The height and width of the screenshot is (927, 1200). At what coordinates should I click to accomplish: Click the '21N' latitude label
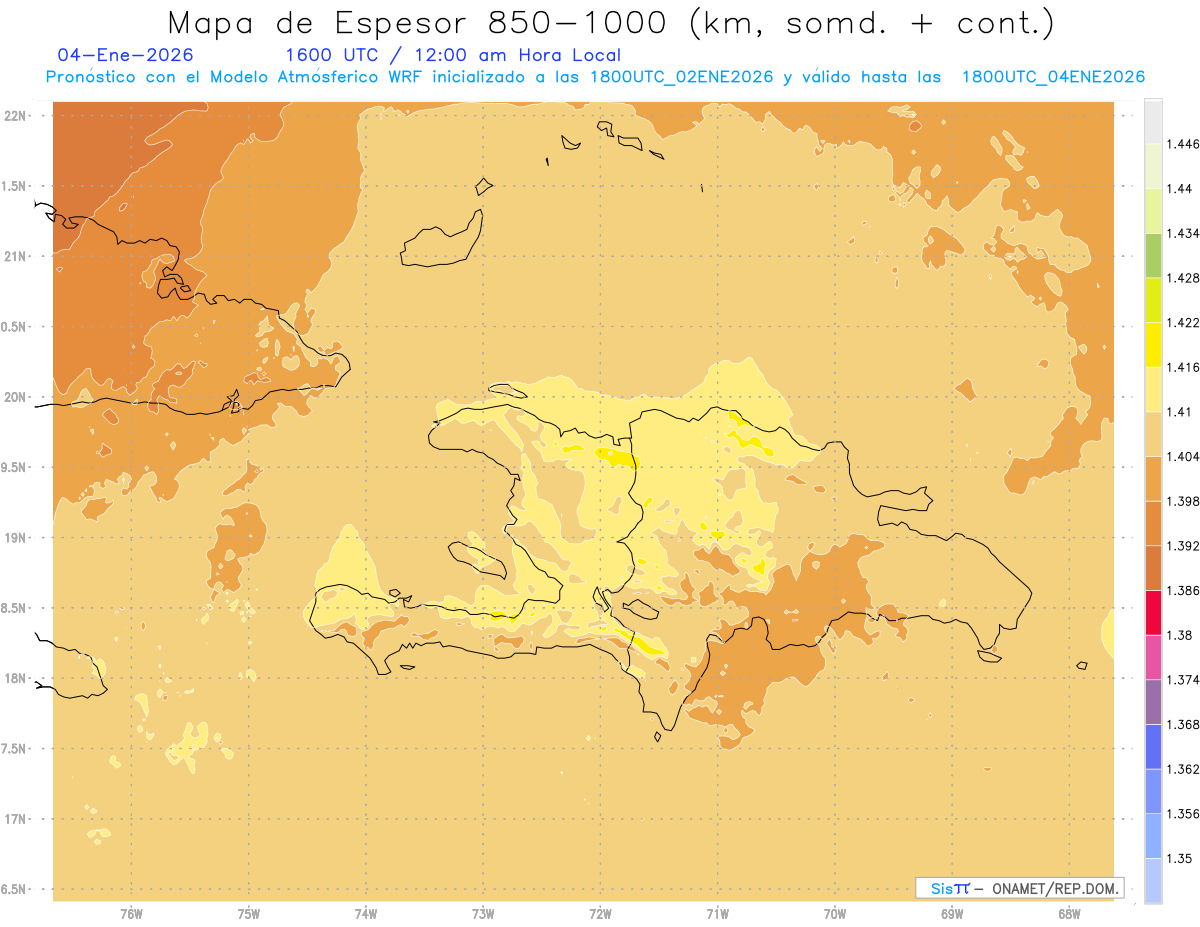15,256
